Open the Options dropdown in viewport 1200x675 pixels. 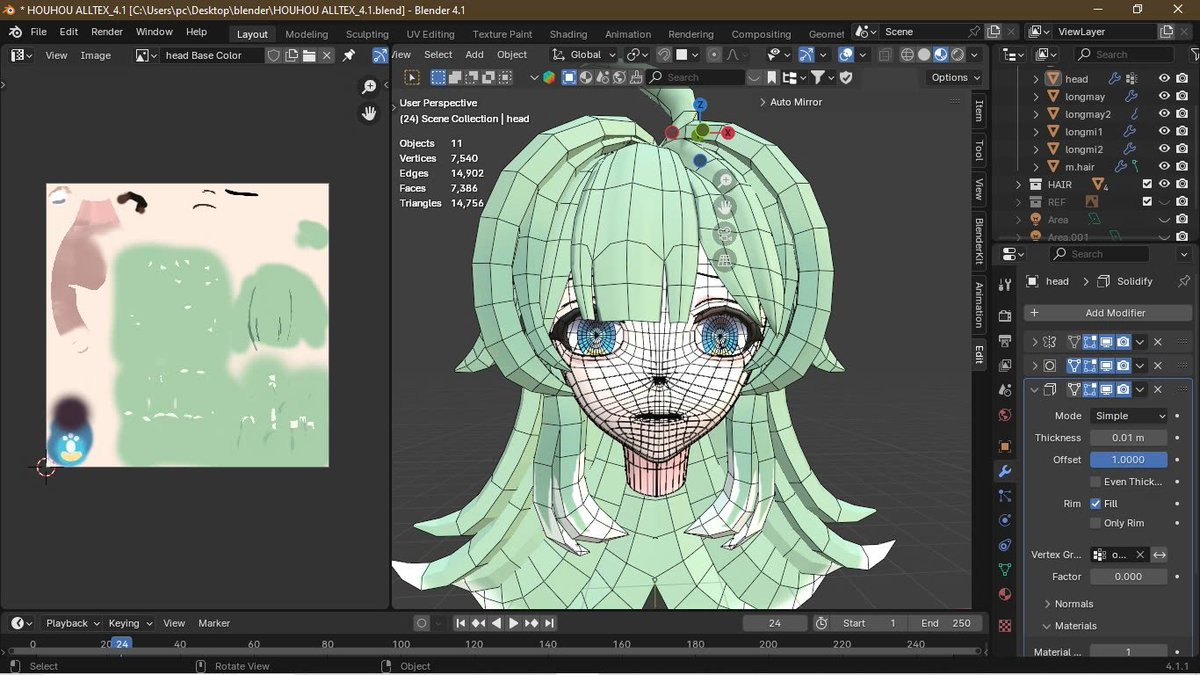click(956, 77)
